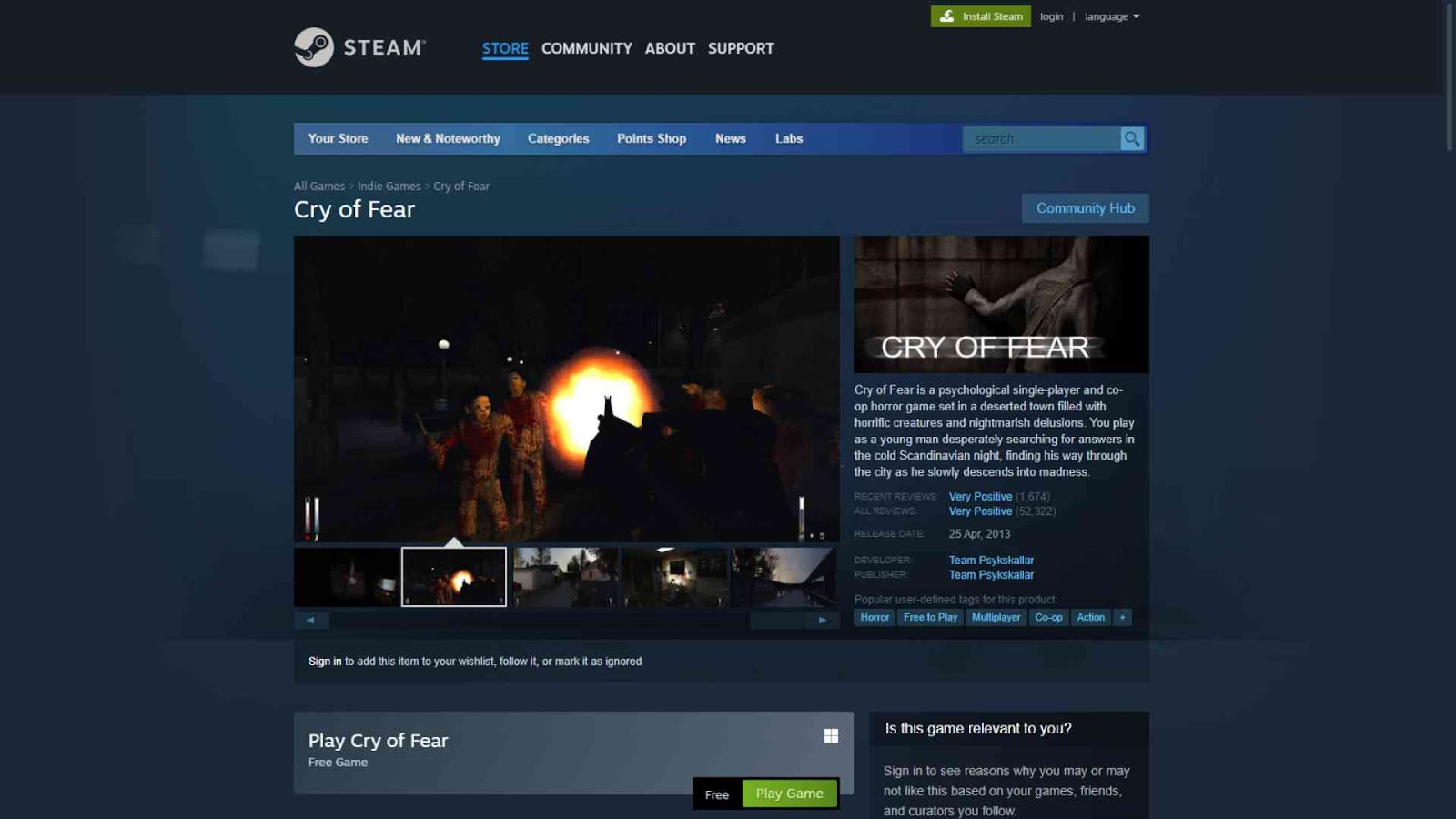Click the plus icon to add tags
Screen dimensions: 1456x819
[x=1122, y=617]
